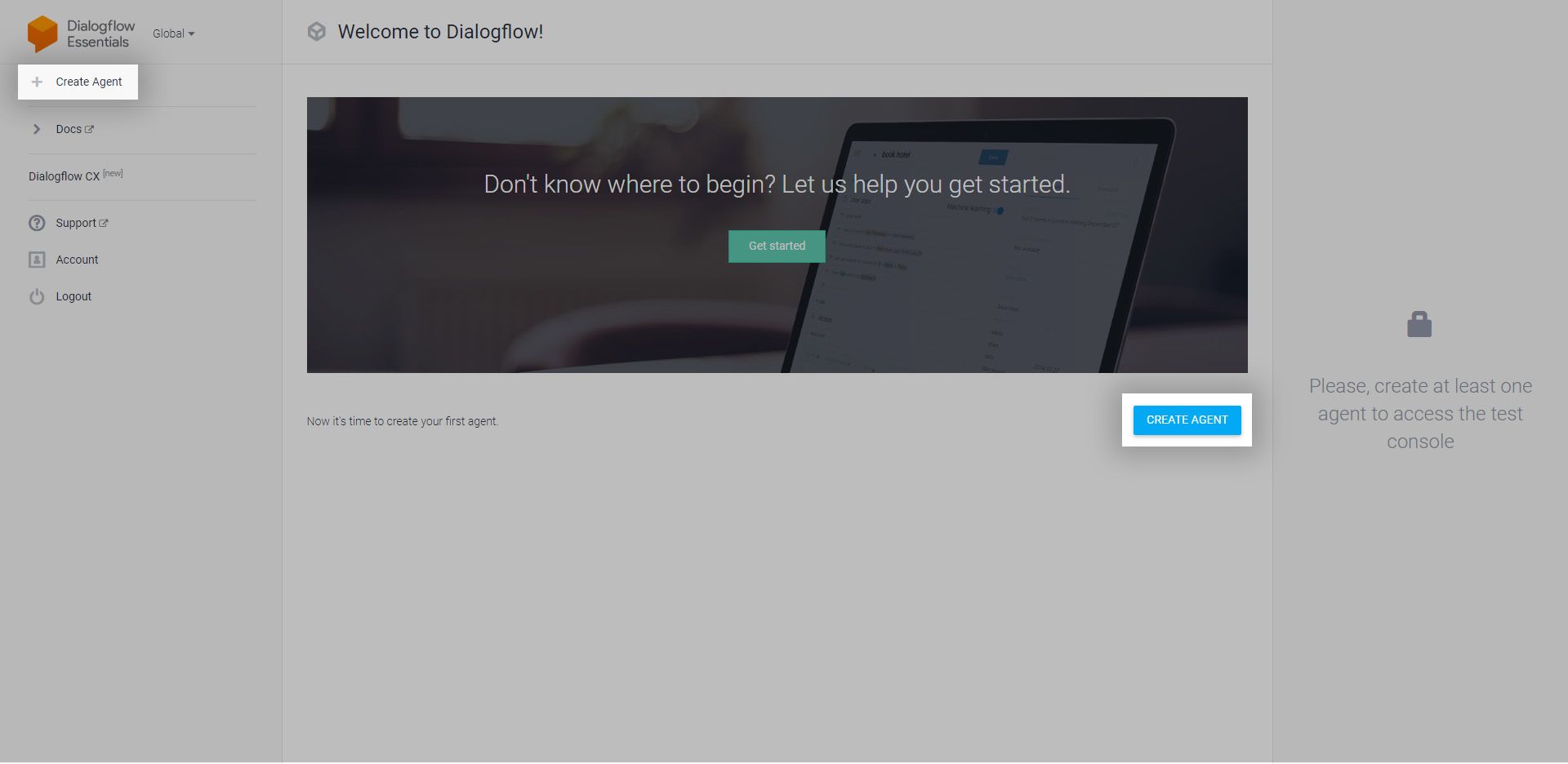
Task: Click the orange Dialogflow cube logo
Action: (42, 33)
